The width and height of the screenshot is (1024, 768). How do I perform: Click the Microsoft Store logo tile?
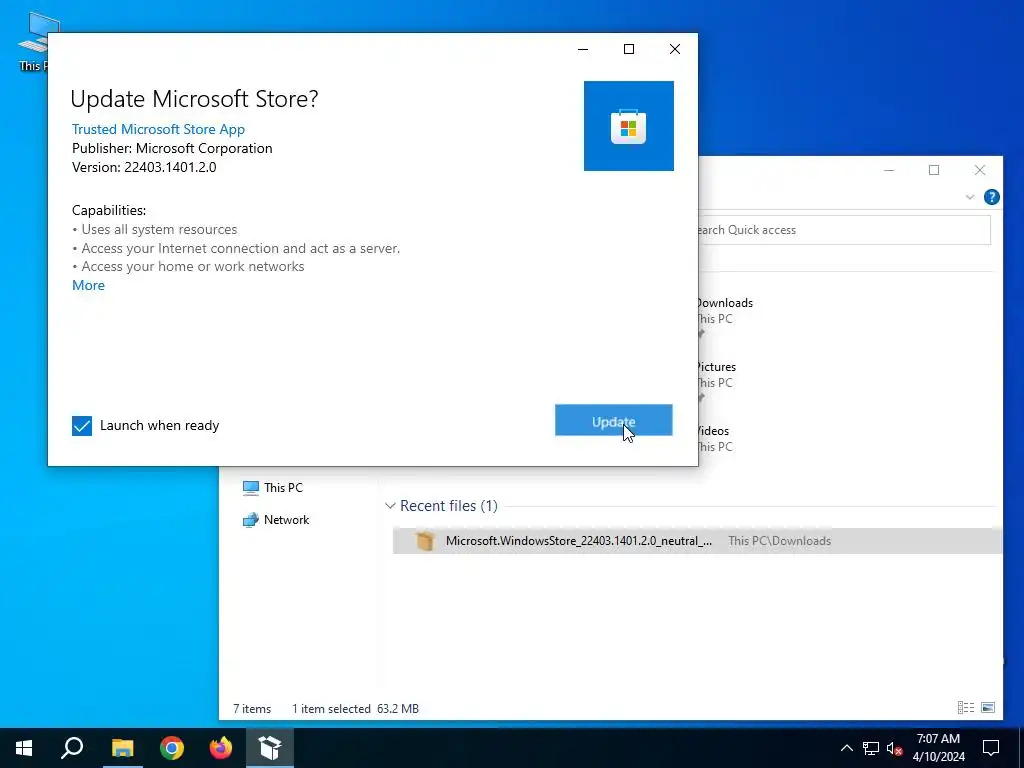(x=628, y=126)
